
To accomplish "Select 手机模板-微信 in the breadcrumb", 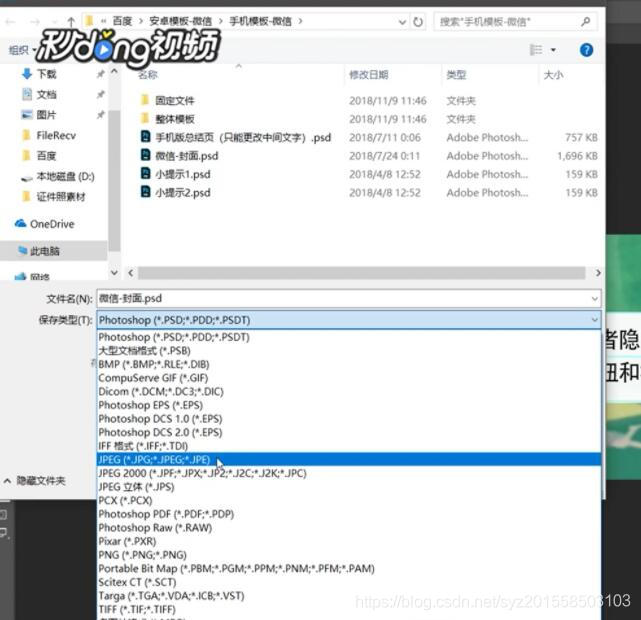I will click(260, 21).
